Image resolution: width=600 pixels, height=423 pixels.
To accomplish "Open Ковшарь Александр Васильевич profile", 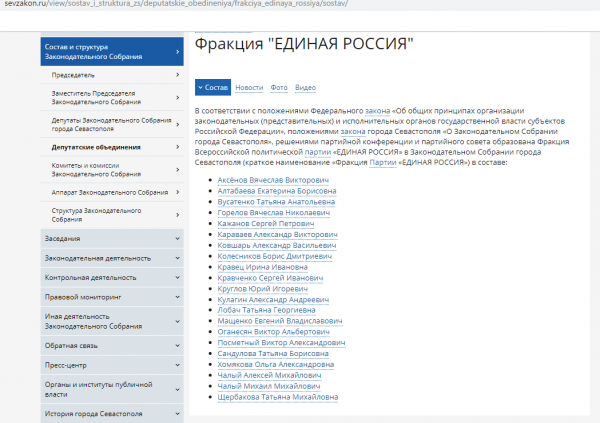I will (277, 245).
